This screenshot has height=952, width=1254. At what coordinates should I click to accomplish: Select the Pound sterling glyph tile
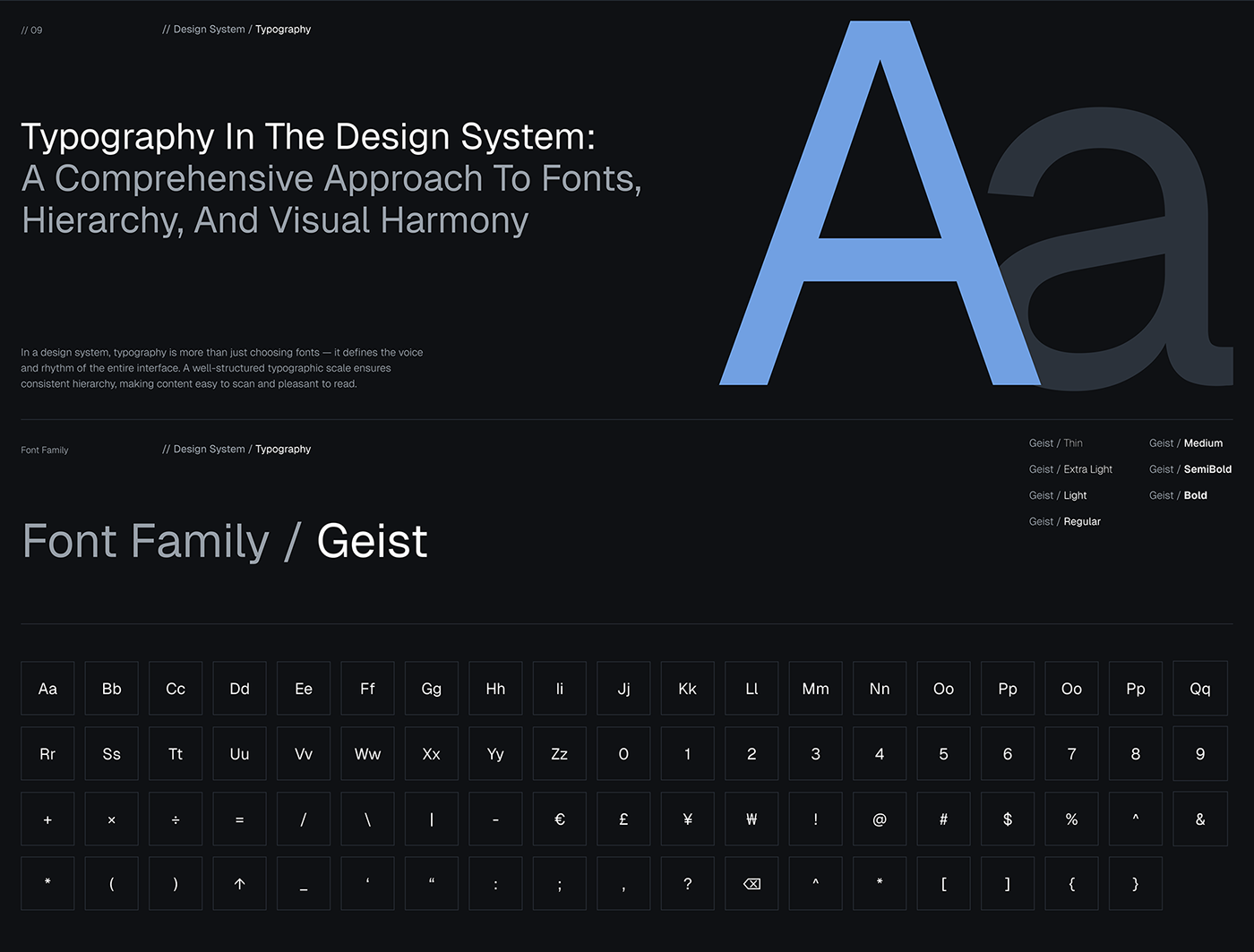[623, 819]
